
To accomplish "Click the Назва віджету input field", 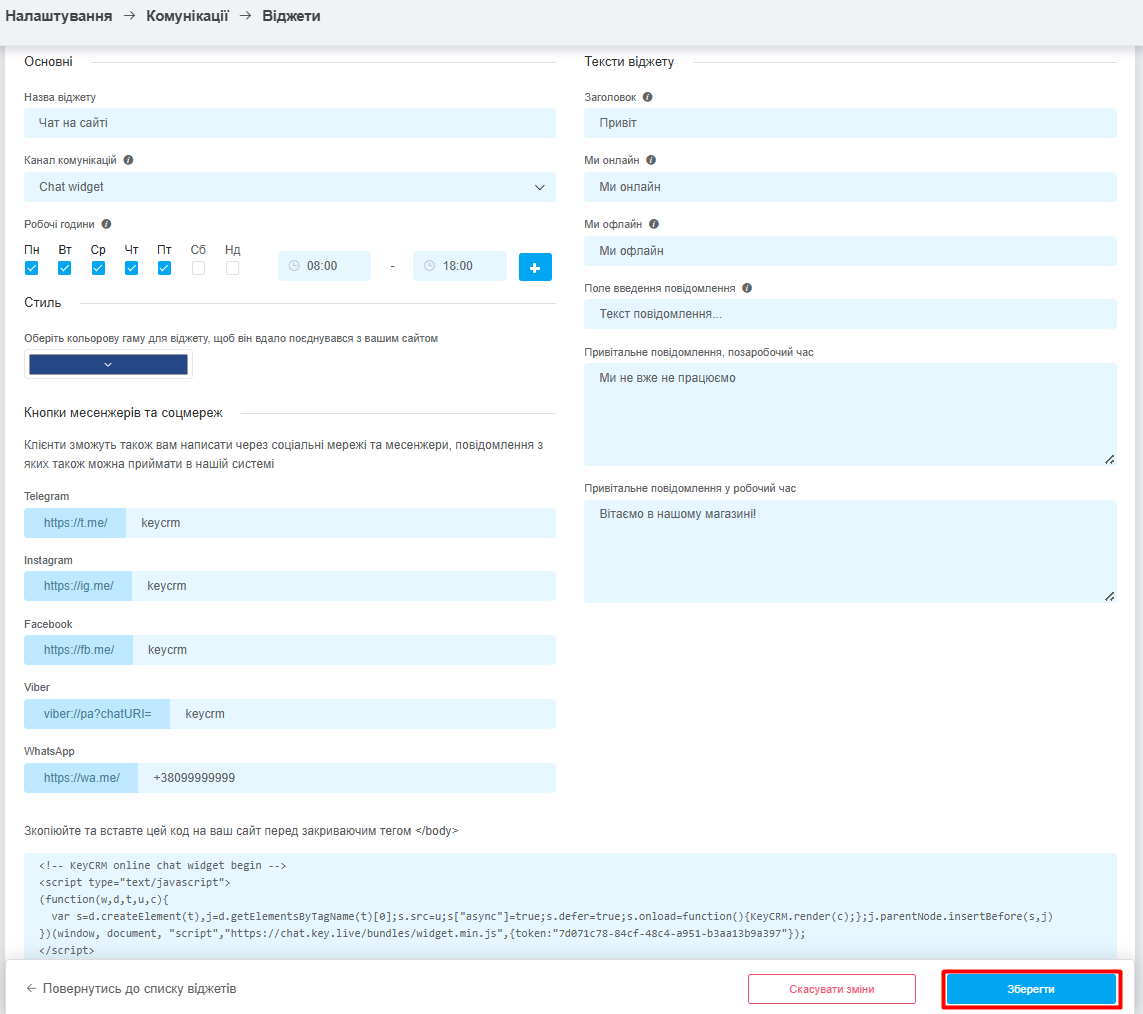I will tap(290, 123).
